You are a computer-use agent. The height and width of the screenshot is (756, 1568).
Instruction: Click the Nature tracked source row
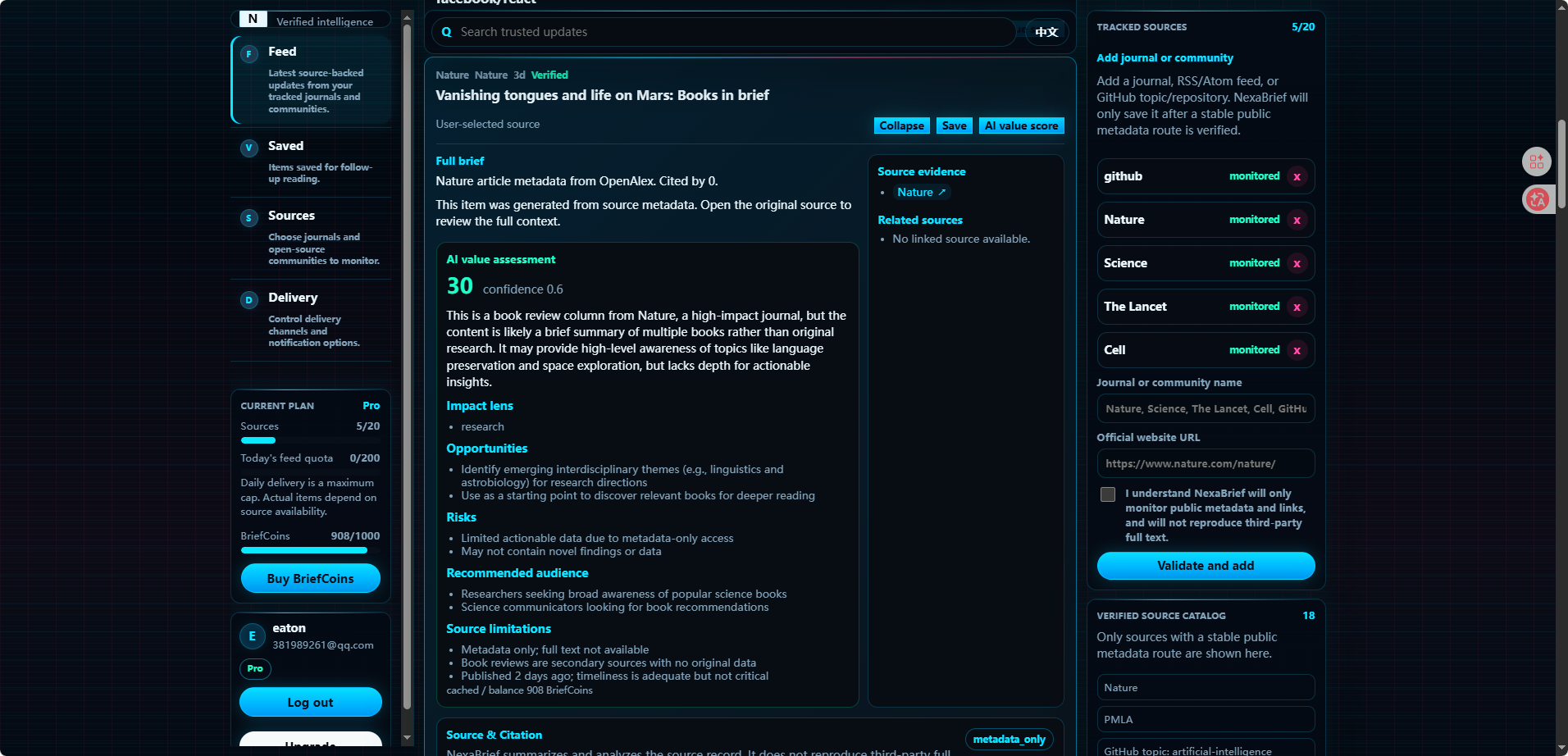(1206, 220)
